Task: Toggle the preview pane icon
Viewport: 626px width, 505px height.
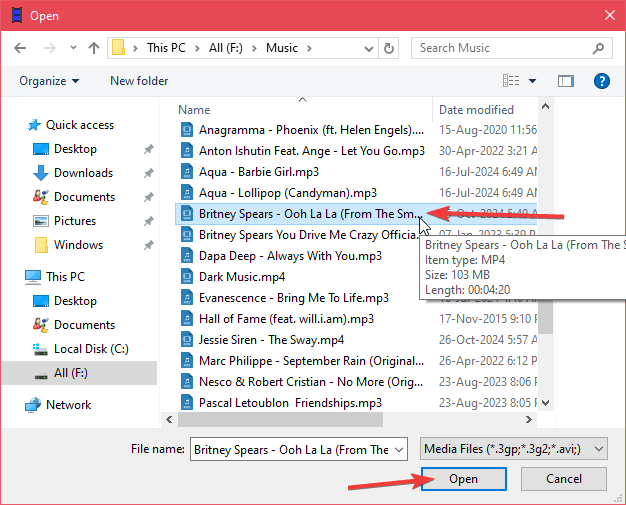Action: pos(566,81)
